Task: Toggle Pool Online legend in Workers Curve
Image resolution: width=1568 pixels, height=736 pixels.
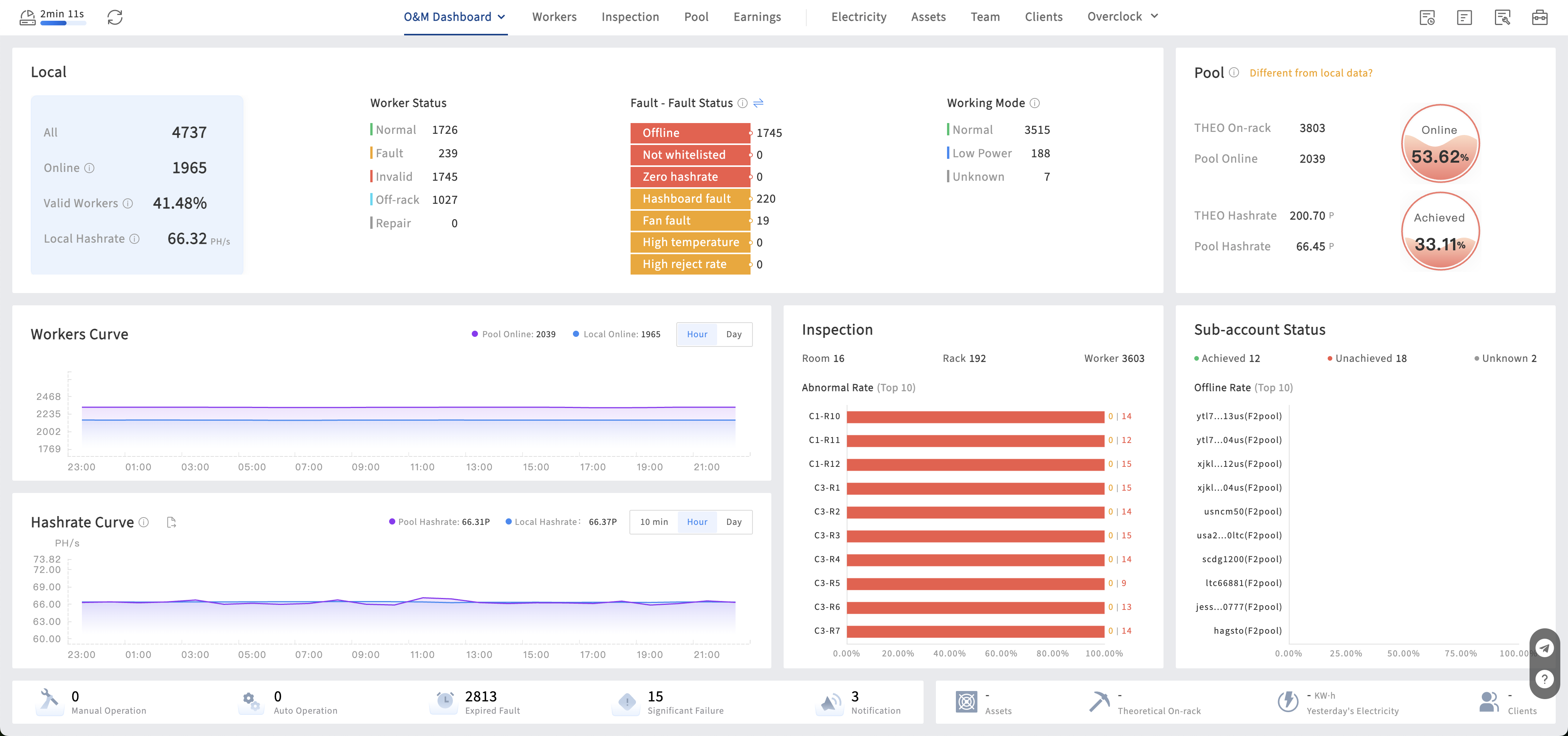Action: pos(513,334)
